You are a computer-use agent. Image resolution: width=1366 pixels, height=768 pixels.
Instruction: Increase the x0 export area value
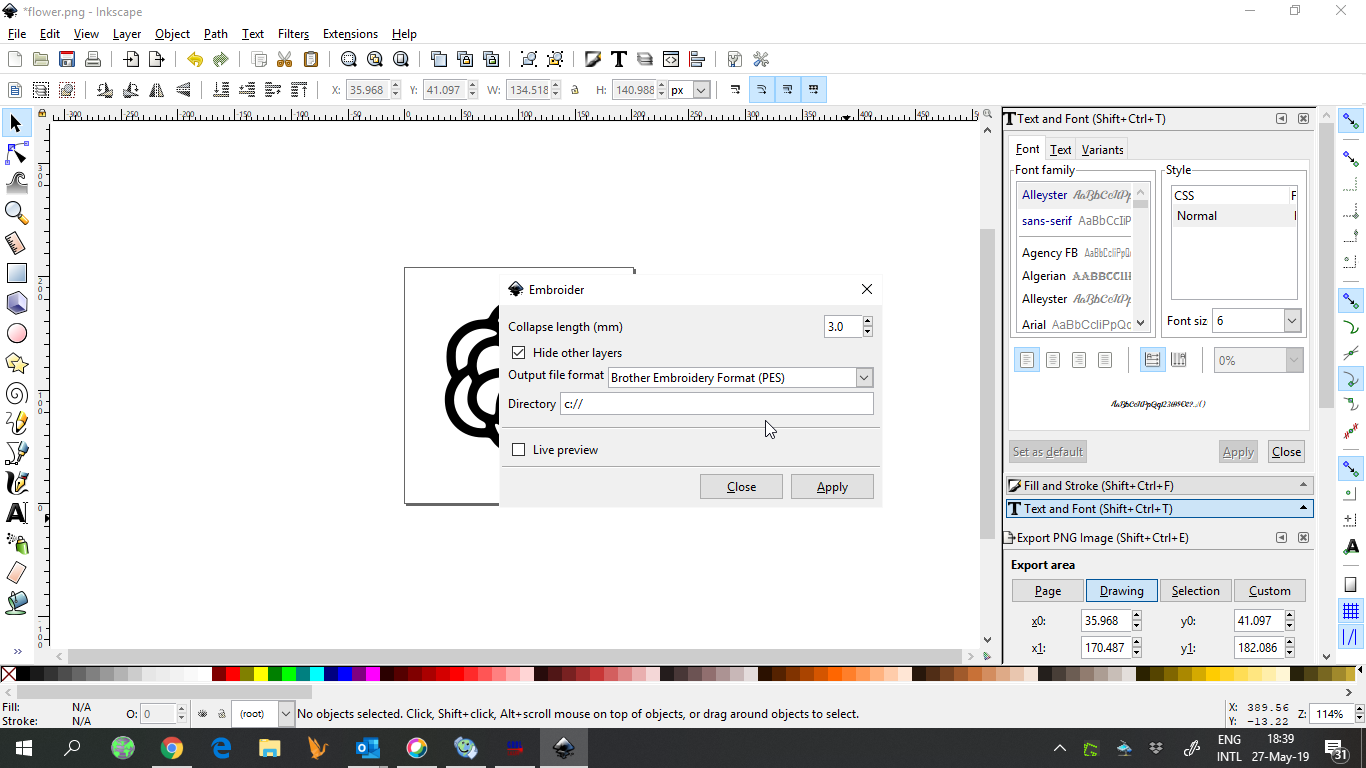point(1136,616)
